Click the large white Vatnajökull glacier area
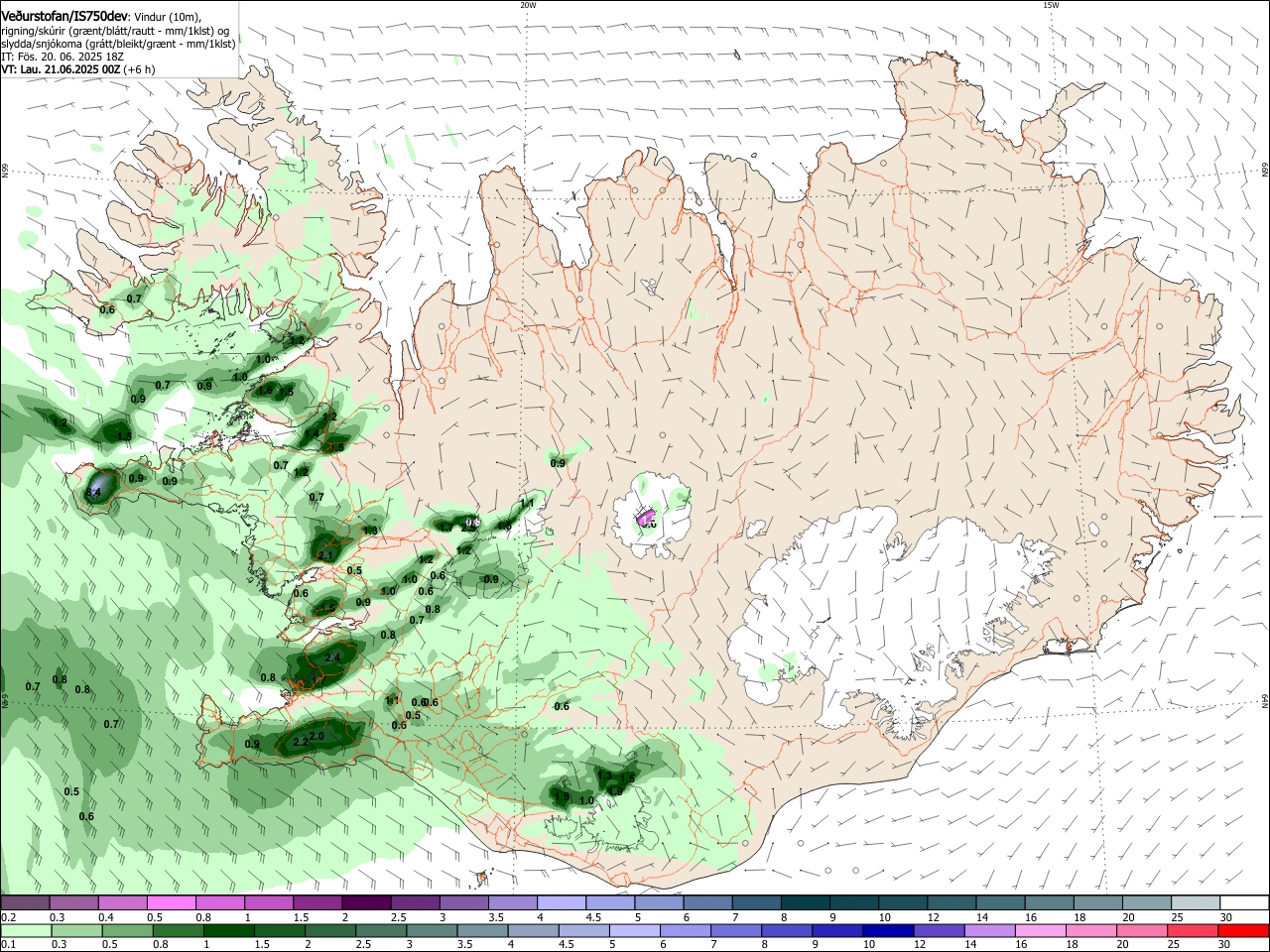This screenshot has width=1270, height=952. click(883, 615)
